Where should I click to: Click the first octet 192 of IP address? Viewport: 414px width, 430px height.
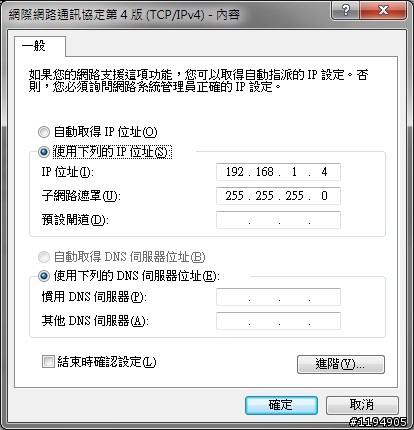point(235,172)
